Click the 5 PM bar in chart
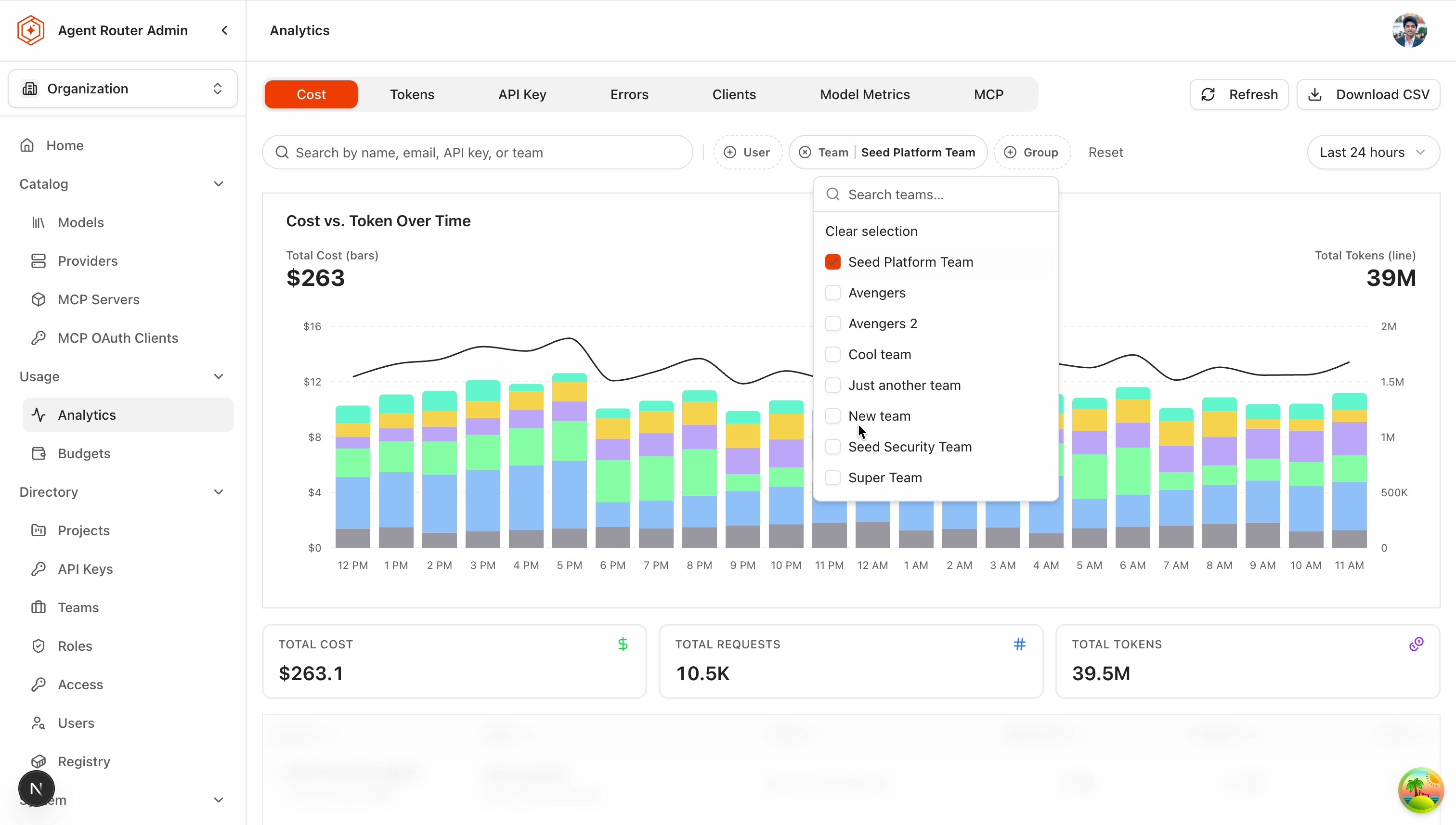The image size is (1456, 825). [x=569, y=460]
